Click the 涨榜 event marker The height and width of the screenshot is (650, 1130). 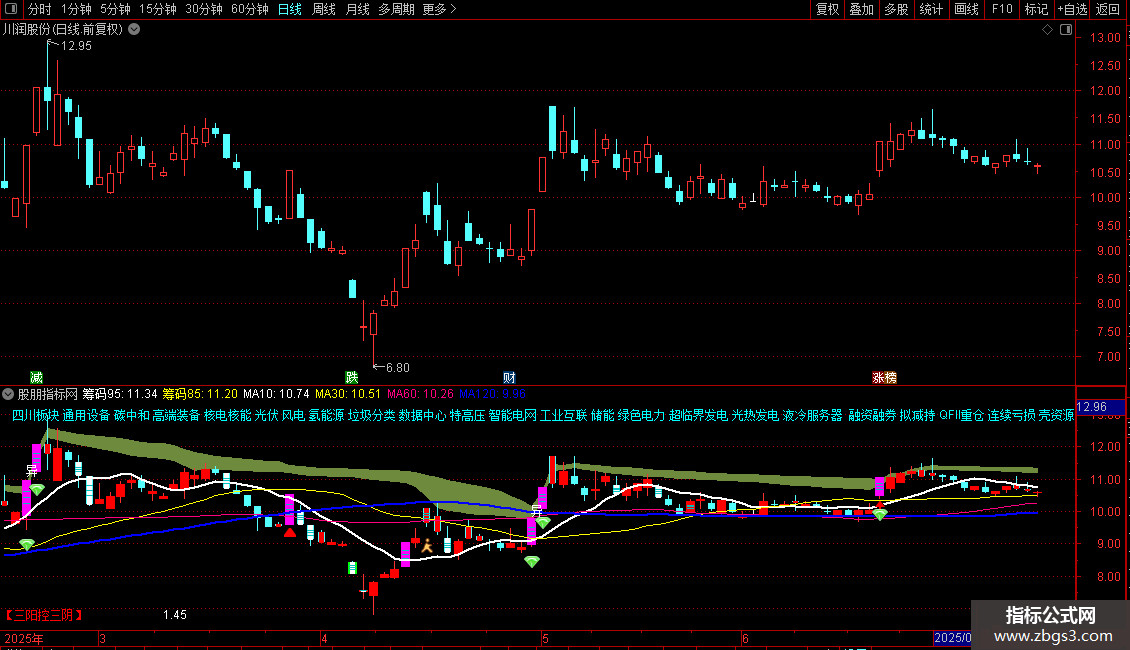tap(884, 378)
